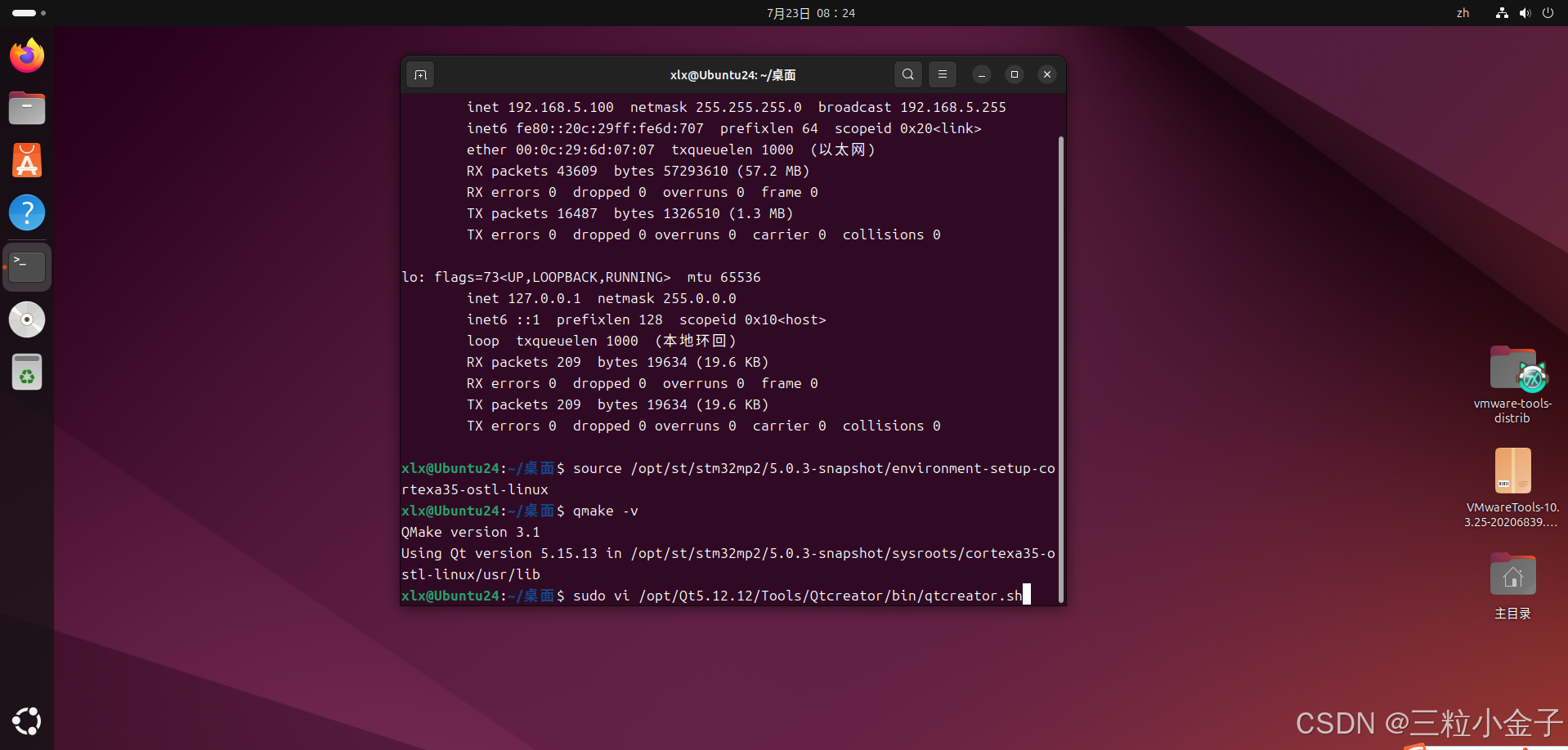1568x750 pixels.
Task: Click the terminal search icon
Action: (x=907, y=74)
